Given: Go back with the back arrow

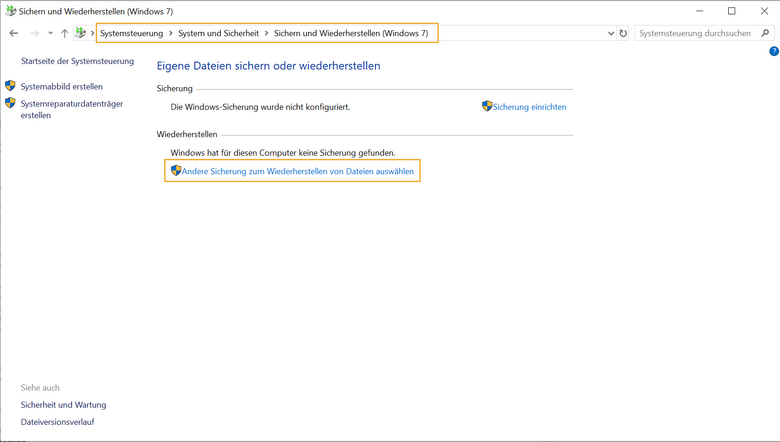Looking at the screenshot, I should [x=14, y=33].
